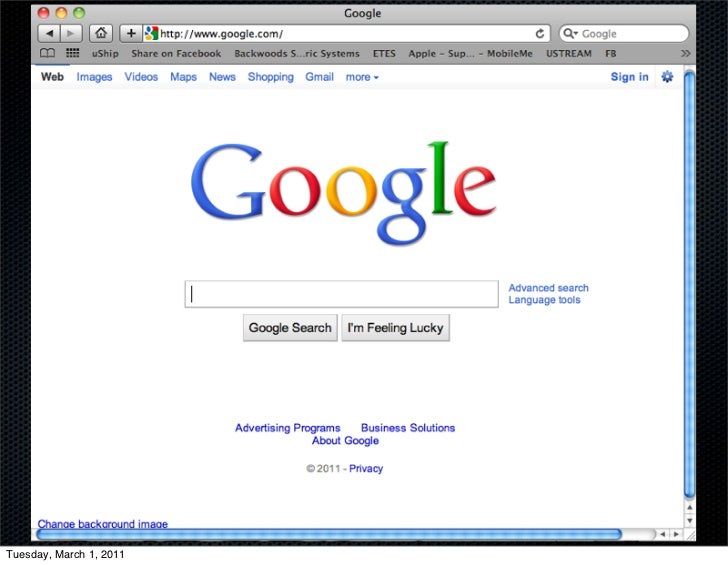Image resolution: width=728 pixels, height=565 pixels.
Task: Go to Maps
Action: click(183, 77)
